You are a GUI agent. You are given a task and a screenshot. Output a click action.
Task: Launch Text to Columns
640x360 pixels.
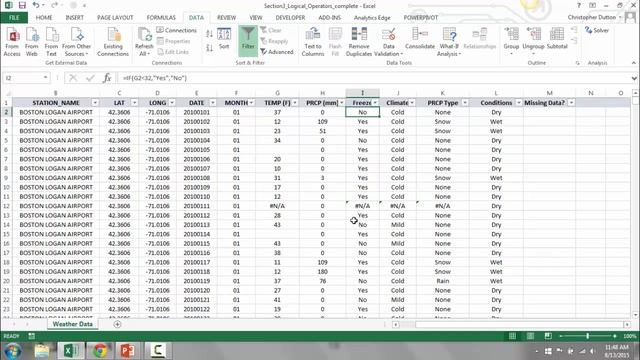(313, 42)
